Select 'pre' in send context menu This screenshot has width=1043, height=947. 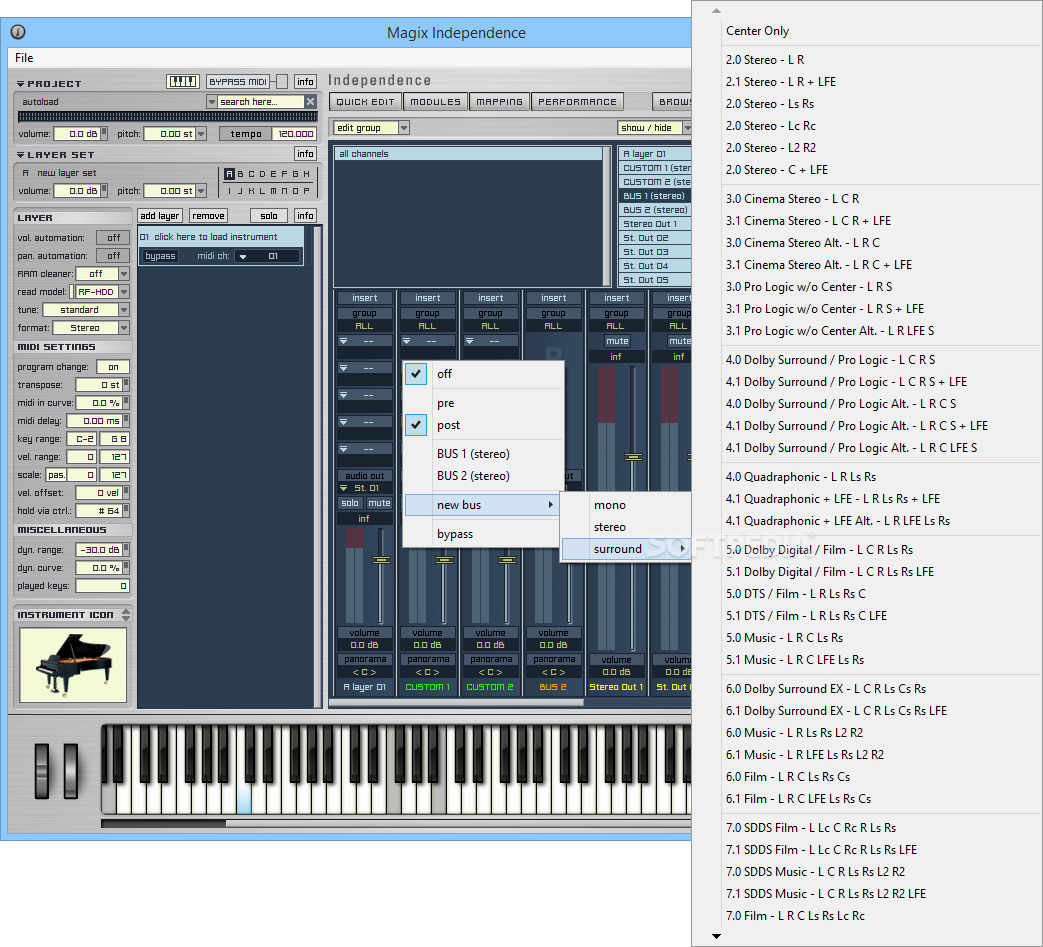click(x=484, y=403)
